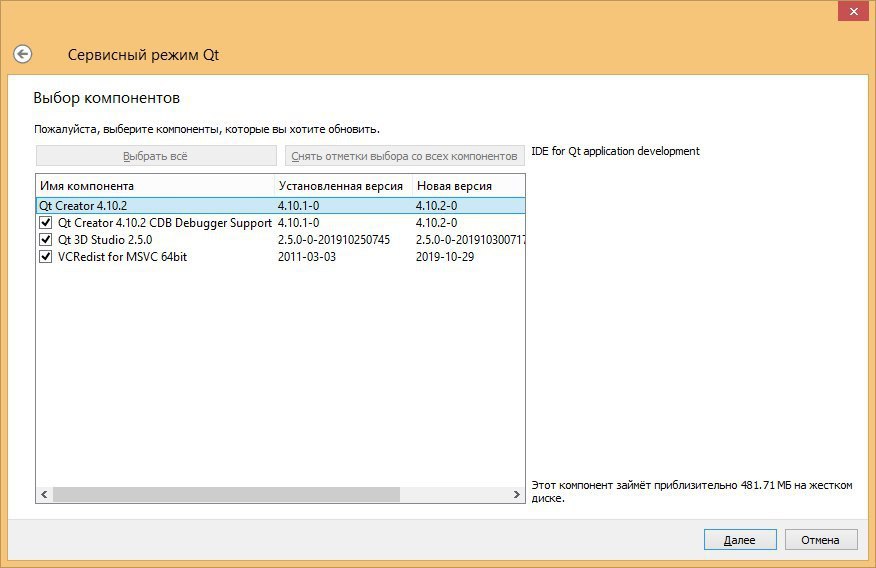Uncheck VCRedist for MSVC 64bit
Screen dimensions: 876x568
[x=46, y=257]
